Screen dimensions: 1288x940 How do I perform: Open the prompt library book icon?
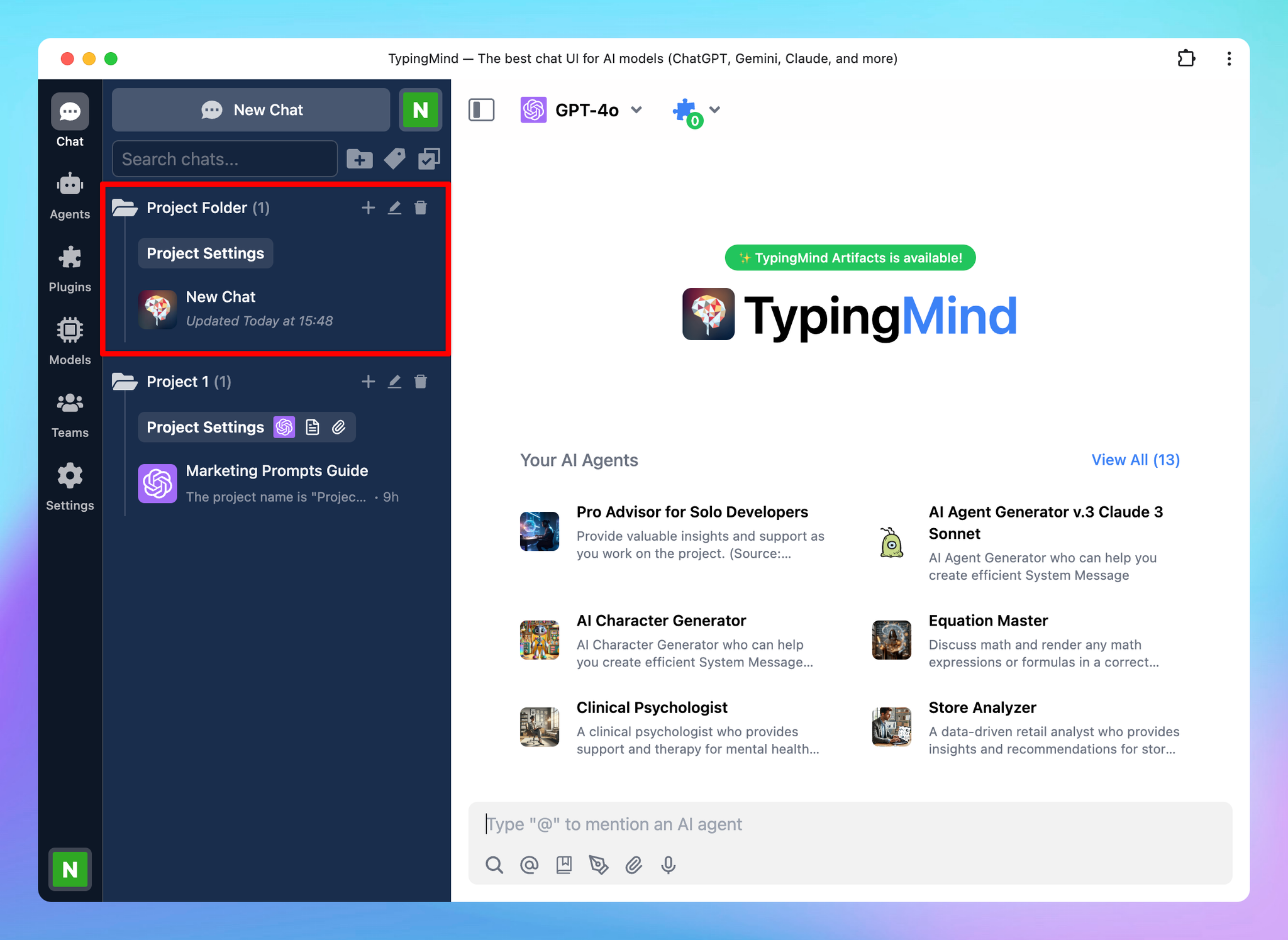tap(564, 865)
